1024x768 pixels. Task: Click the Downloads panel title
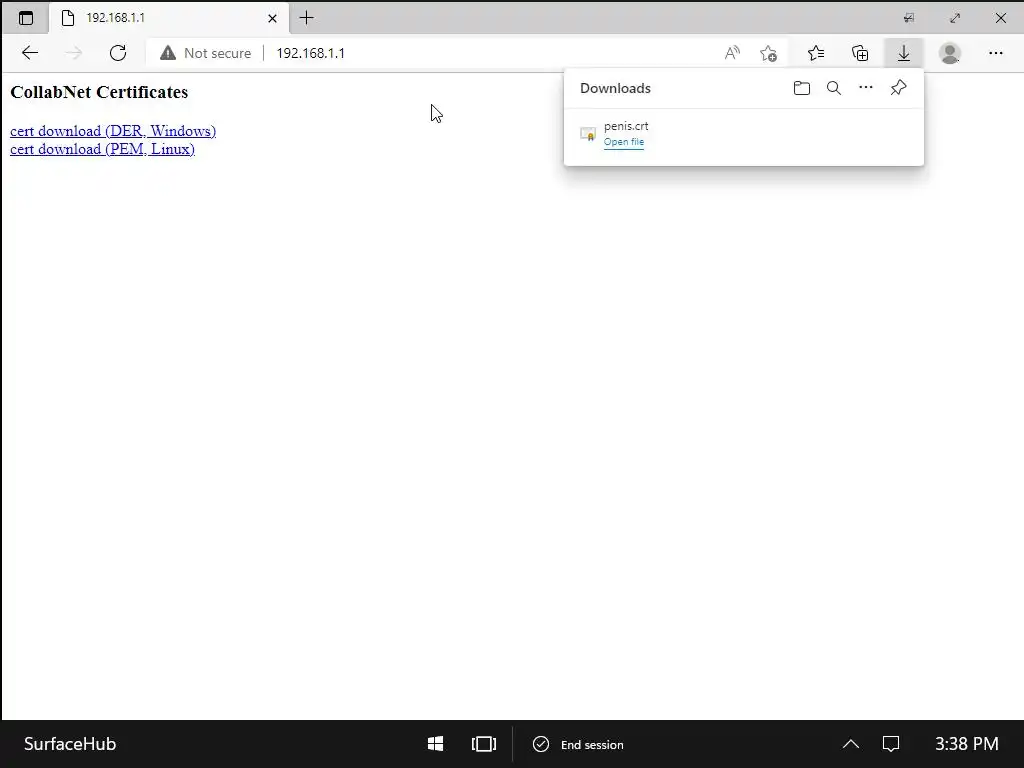(x=615, y=88)
